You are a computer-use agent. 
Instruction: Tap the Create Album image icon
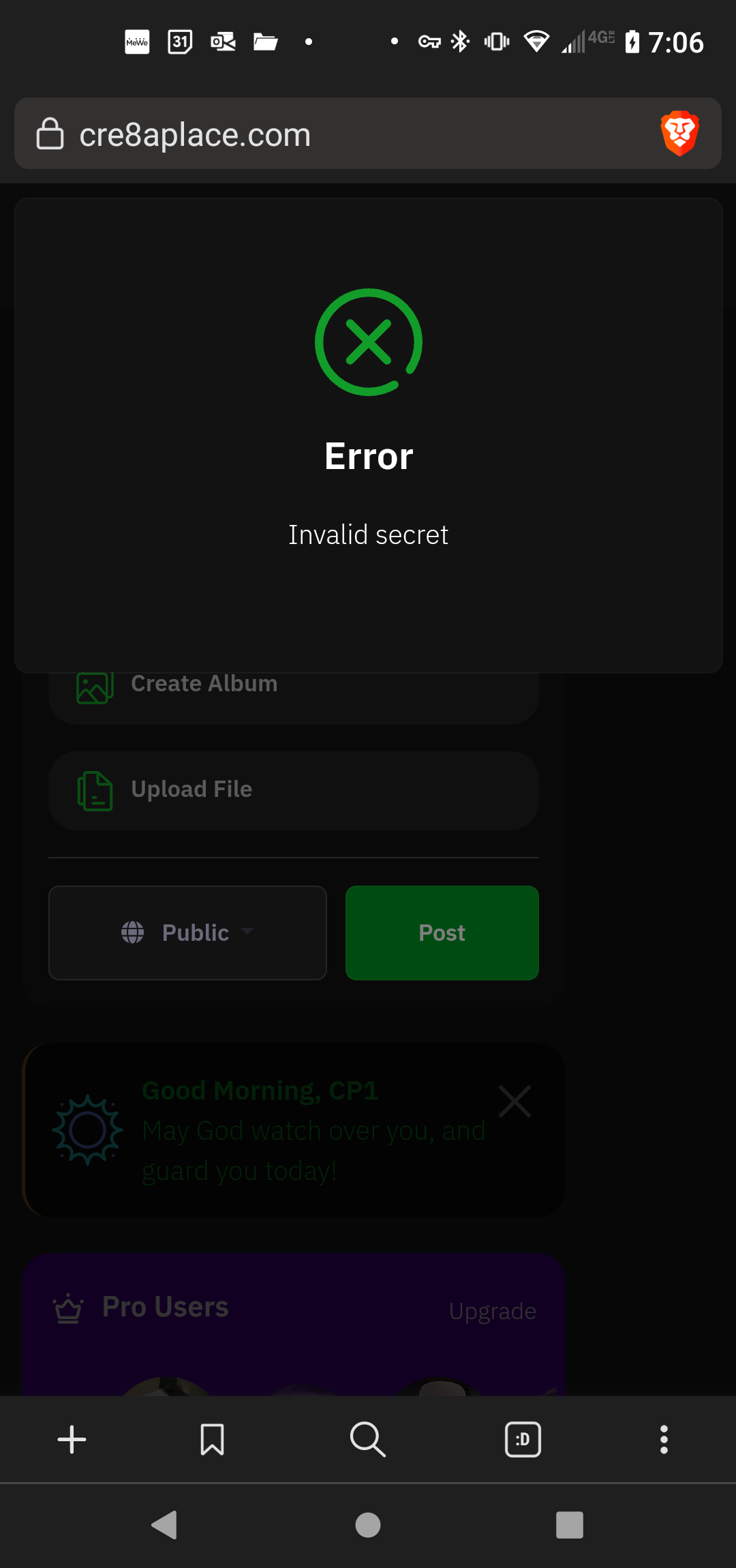(95, 686)
